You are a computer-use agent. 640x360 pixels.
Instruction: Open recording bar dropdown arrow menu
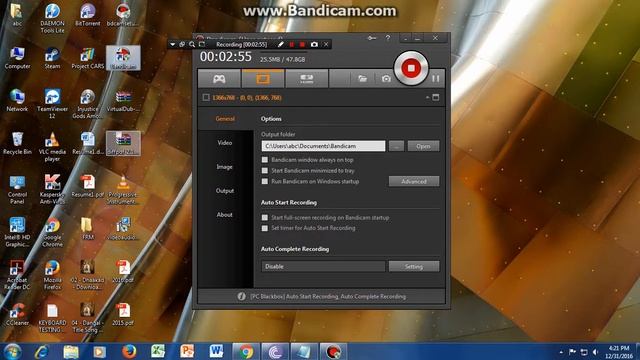173,44
